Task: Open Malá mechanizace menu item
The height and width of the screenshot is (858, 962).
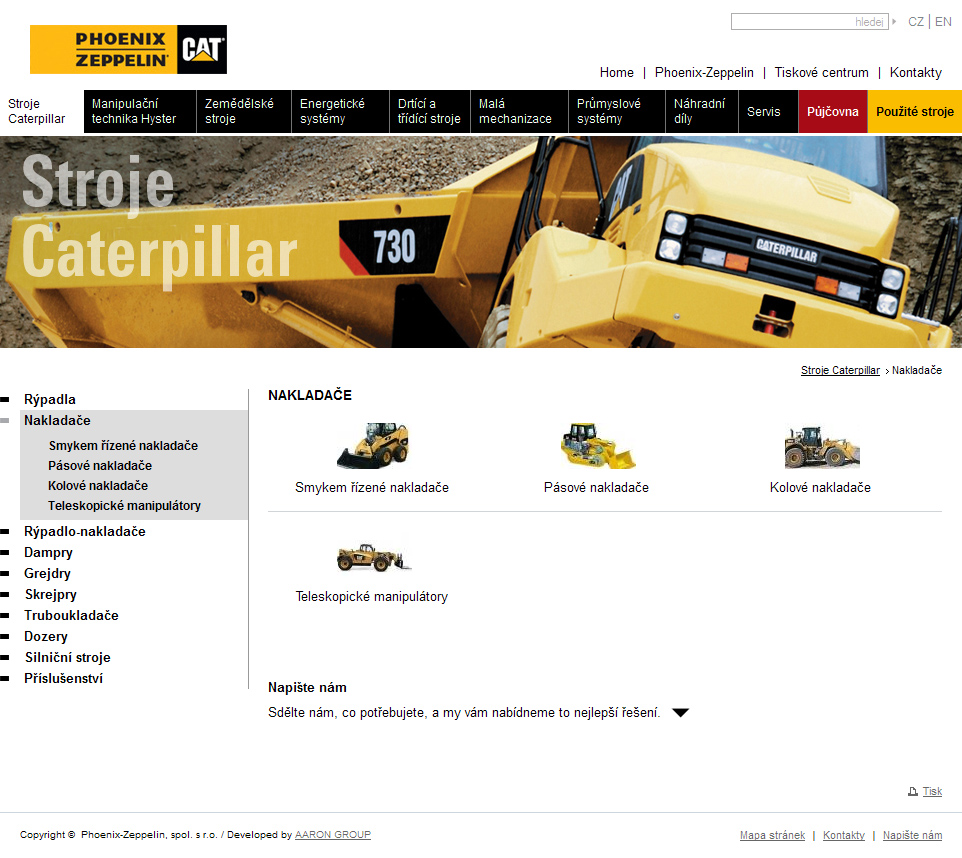Action: pyautogui.click(x=520, y=111)
